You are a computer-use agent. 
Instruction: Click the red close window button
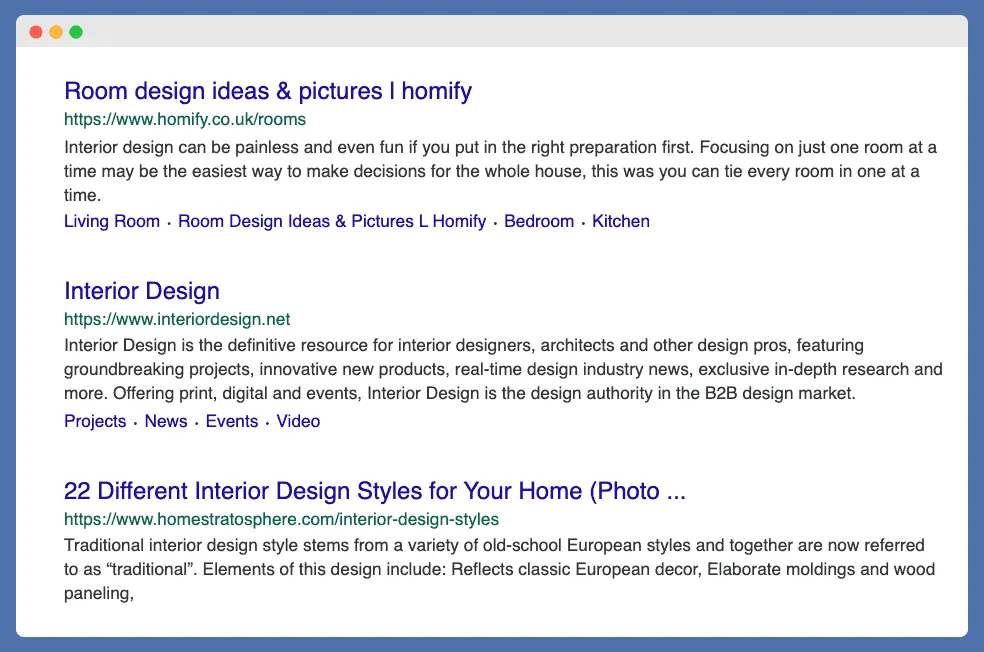point(35,31)
